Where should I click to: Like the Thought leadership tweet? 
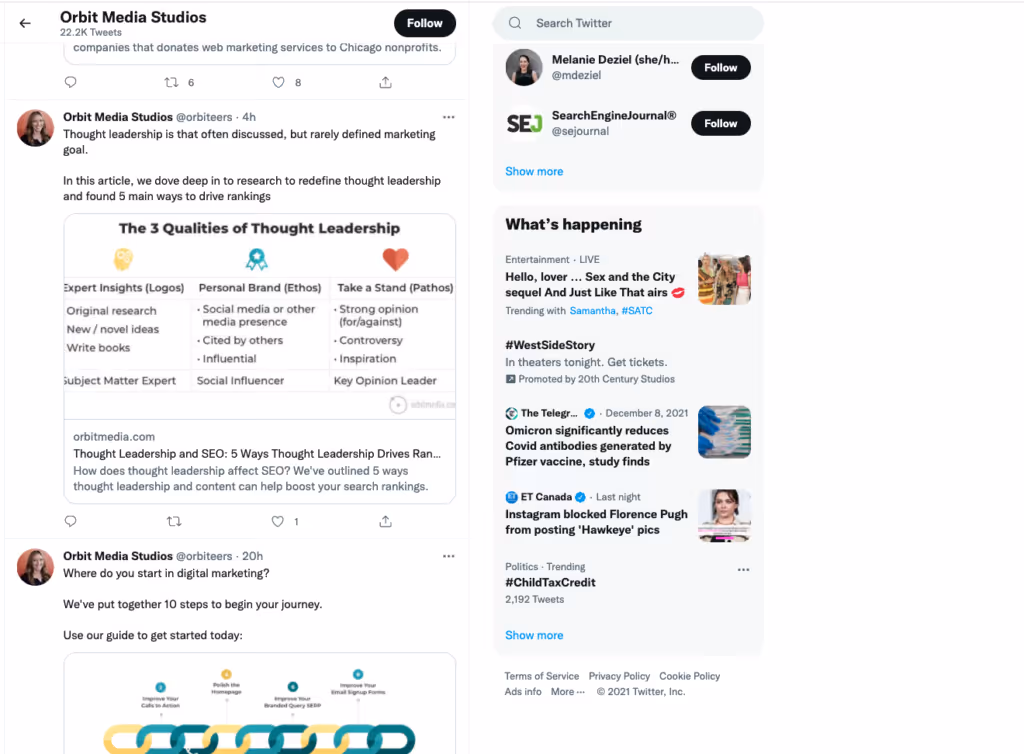[278, 522]
